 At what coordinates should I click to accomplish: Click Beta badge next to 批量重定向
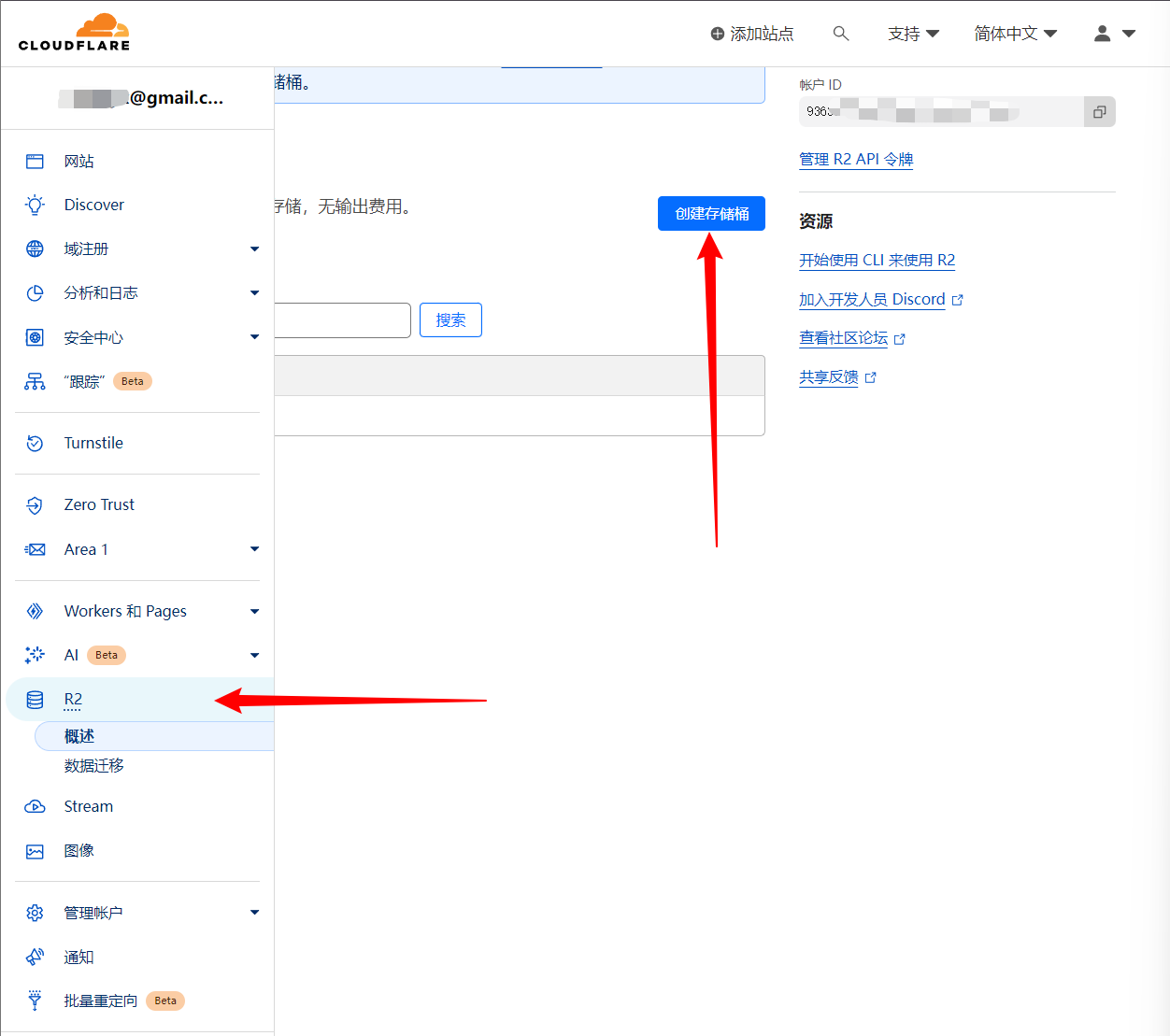pyautogui.click(x=165, y=1001)
